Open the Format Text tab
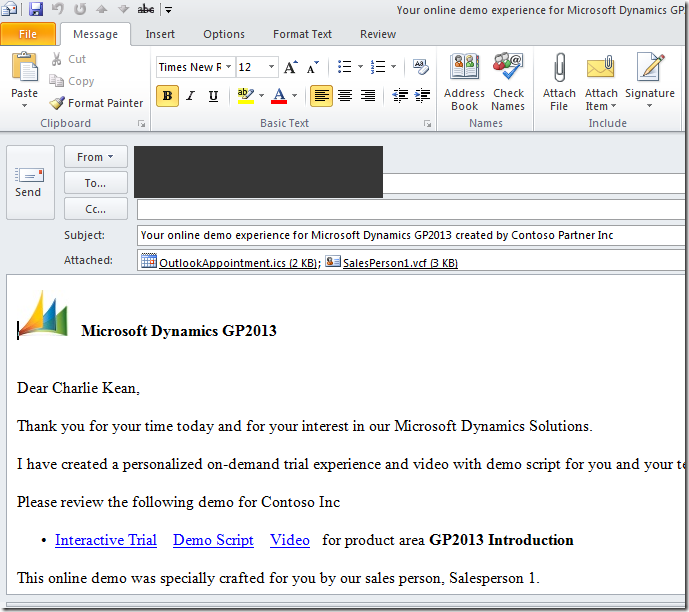 [302, 34]
